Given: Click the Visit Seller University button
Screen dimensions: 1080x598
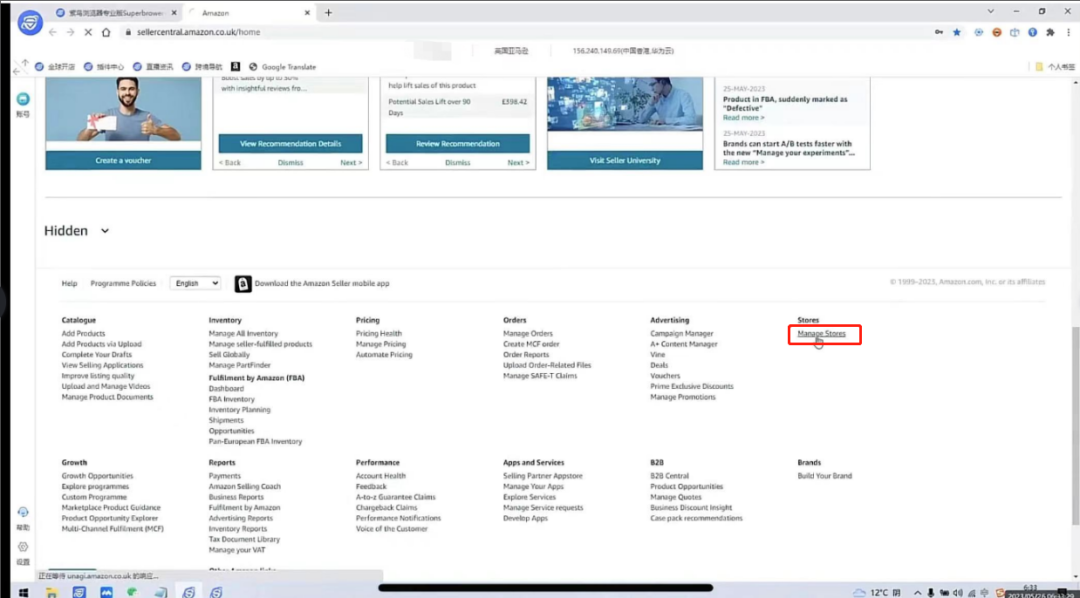Looking at the screenshot, I should point(625,161).
